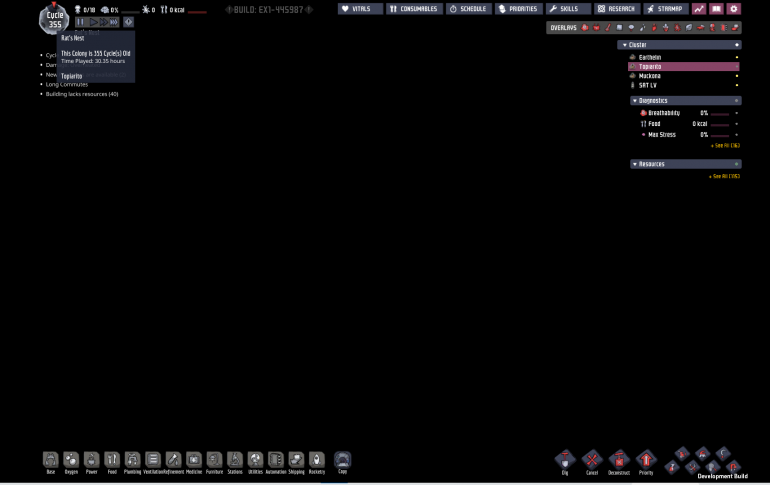
Task: Click the Cycle 355 clock
Action: click(x=54, y=19)
